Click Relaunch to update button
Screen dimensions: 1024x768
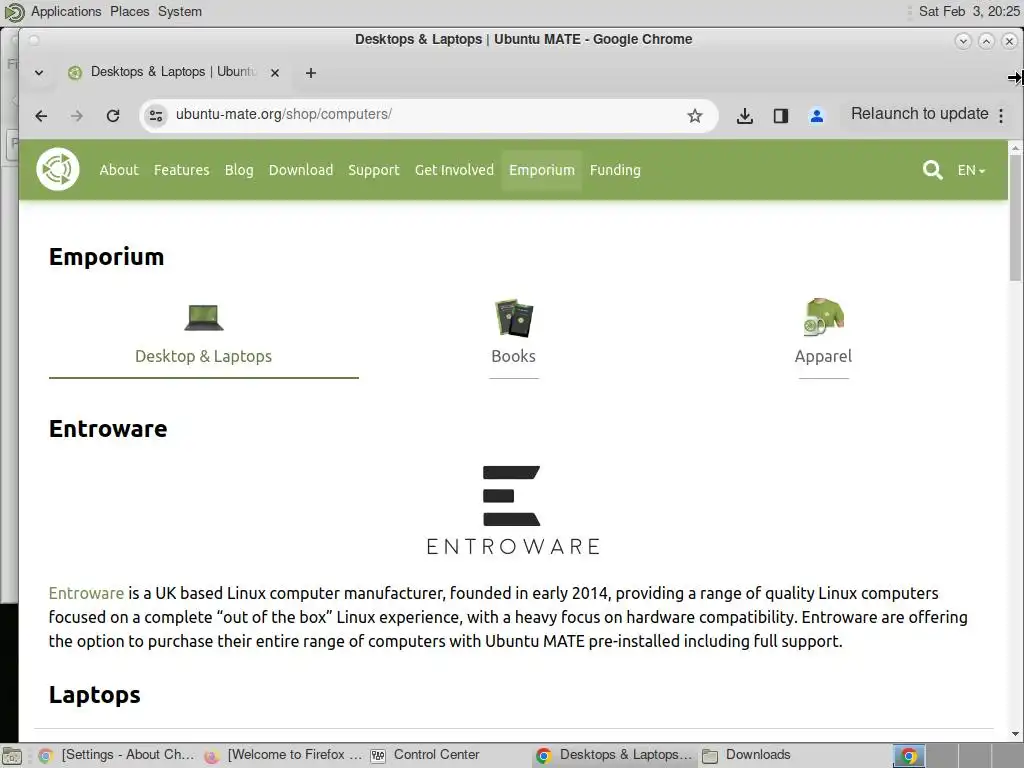[920, 114]
